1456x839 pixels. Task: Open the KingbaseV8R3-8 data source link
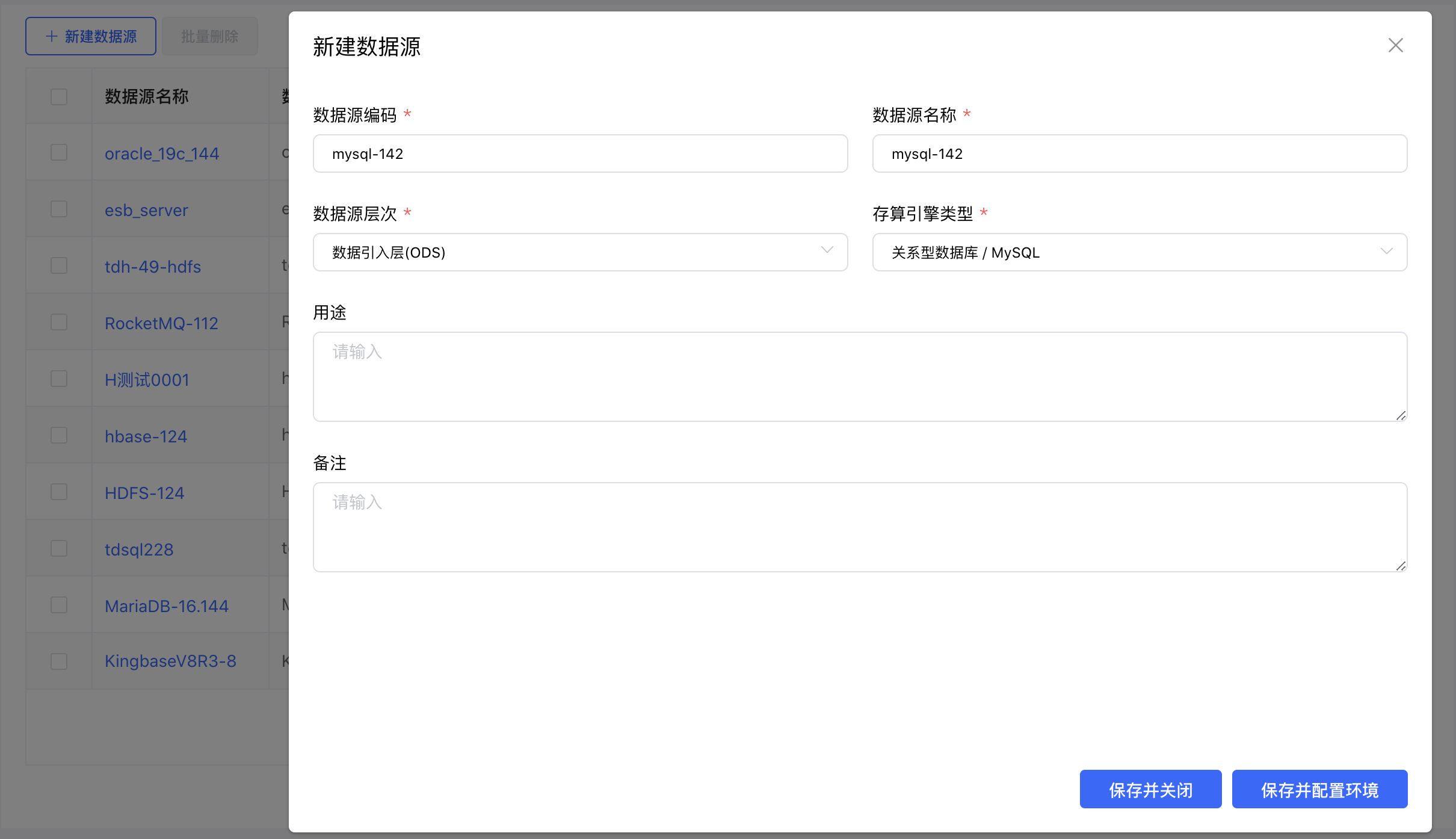170,661
